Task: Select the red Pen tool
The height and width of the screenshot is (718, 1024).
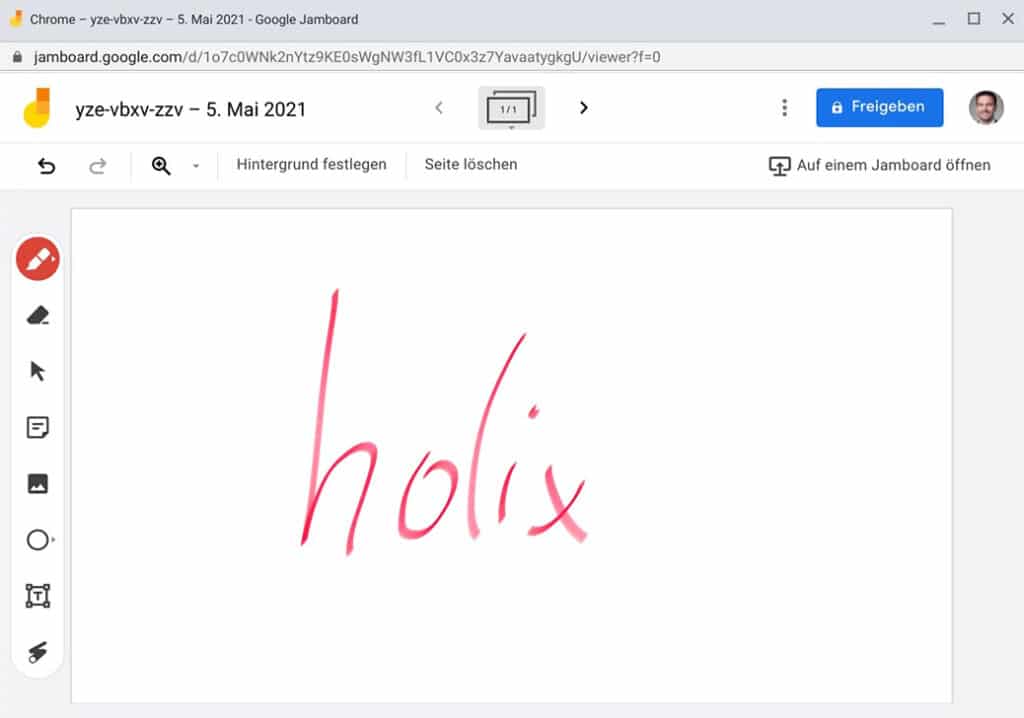Action: [37, 258]
